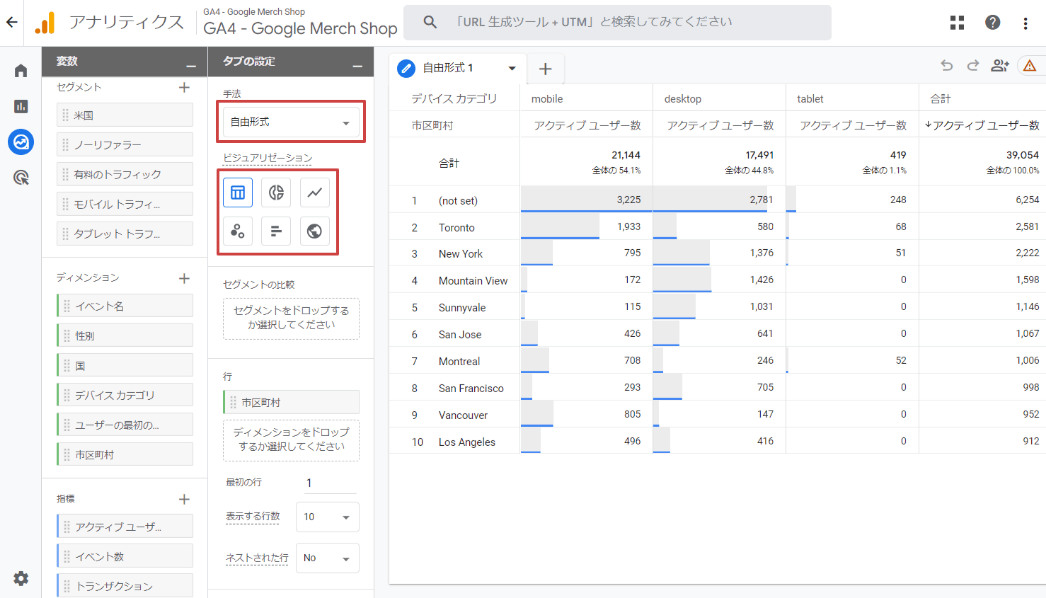The width and height of the screenshot is (1046, 598).
Task: Add a new tab with plus
Action: pyautogui.click(x=545, y=69)
